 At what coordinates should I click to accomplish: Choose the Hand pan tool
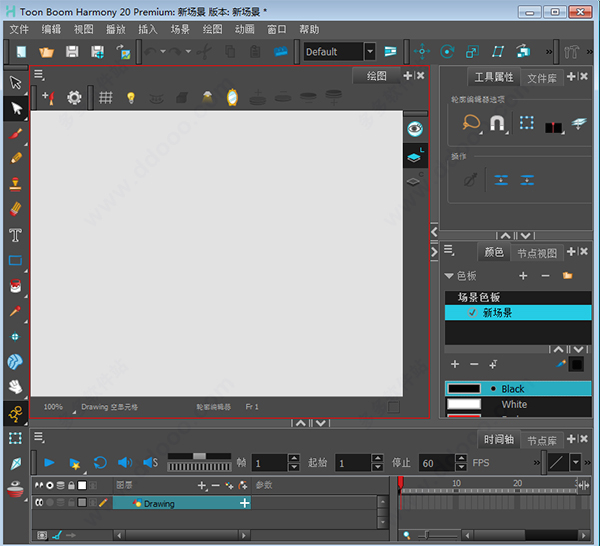tap(15, 386)
